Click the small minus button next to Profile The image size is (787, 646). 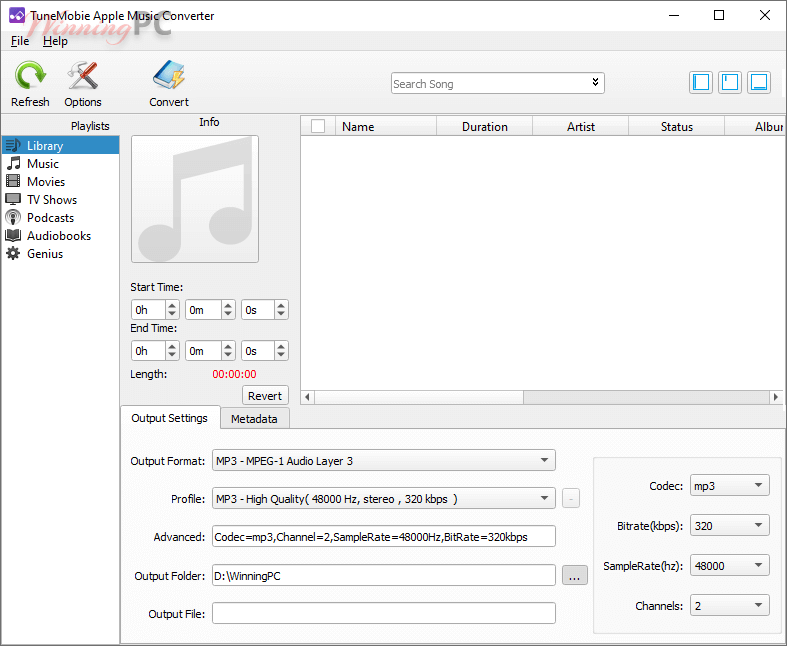tap(571, 498)
